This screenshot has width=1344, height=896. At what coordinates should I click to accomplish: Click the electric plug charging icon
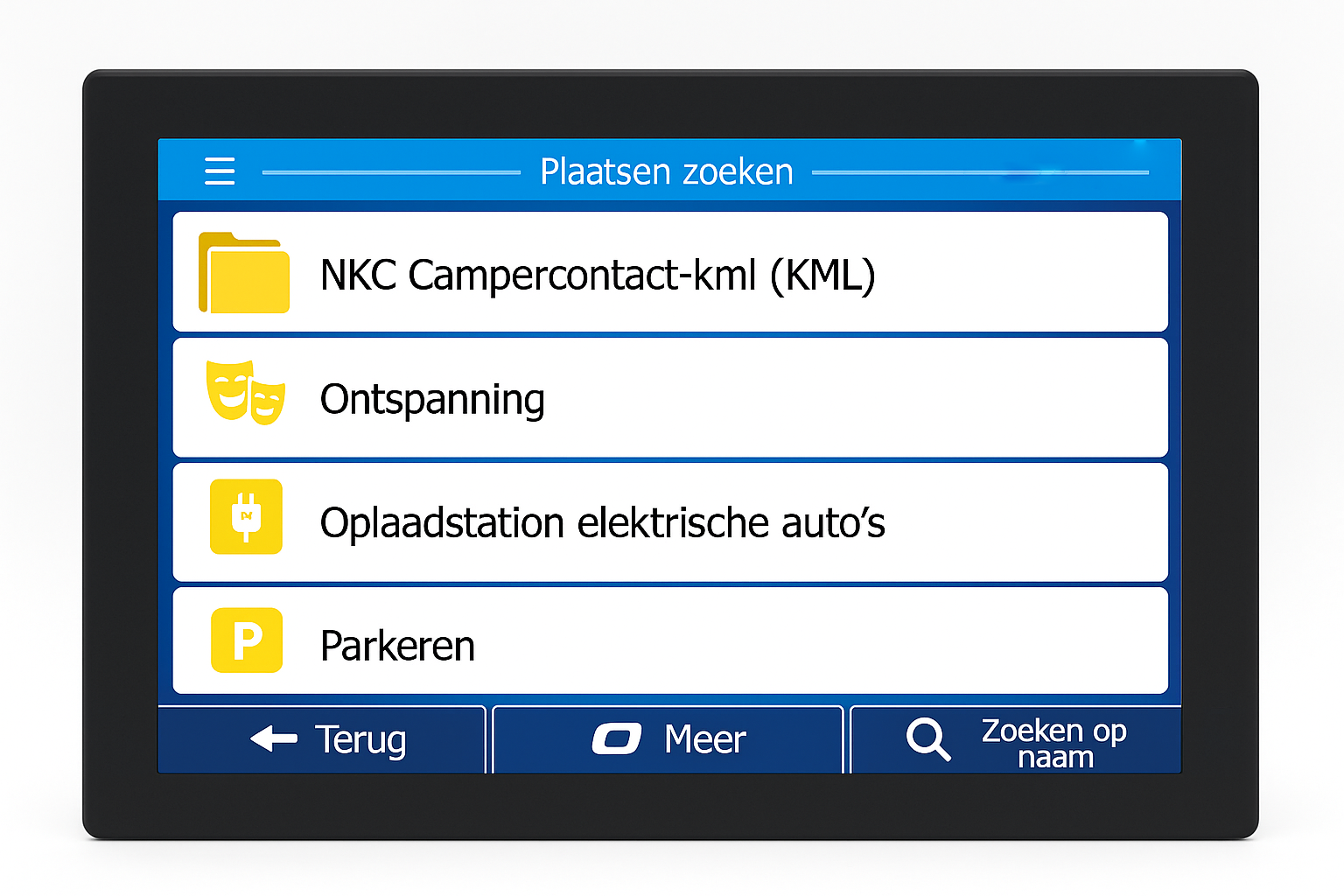246,516
